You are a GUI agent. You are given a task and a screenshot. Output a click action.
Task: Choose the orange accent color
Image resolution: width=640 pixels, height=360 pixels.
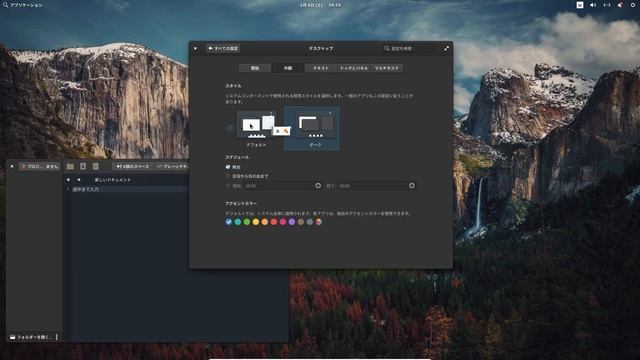264,222
